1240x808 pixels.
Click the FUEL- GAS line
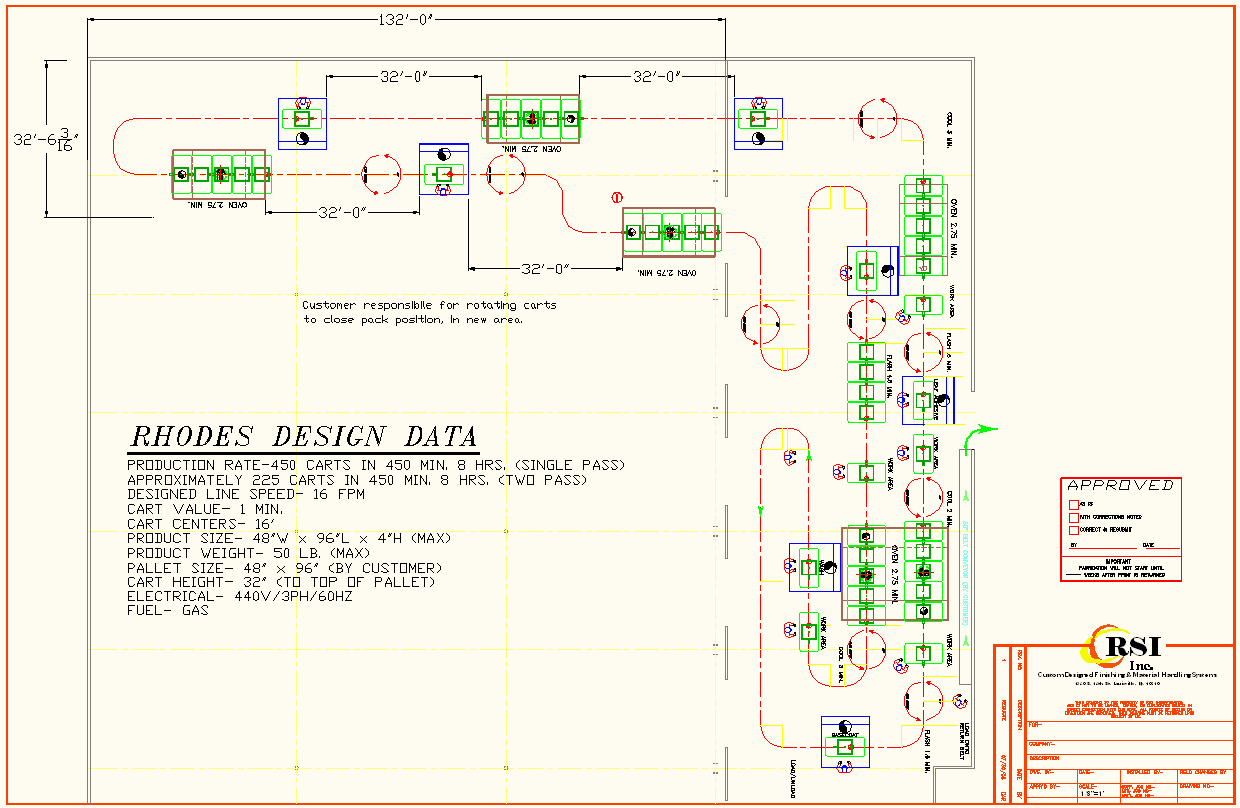167,610
